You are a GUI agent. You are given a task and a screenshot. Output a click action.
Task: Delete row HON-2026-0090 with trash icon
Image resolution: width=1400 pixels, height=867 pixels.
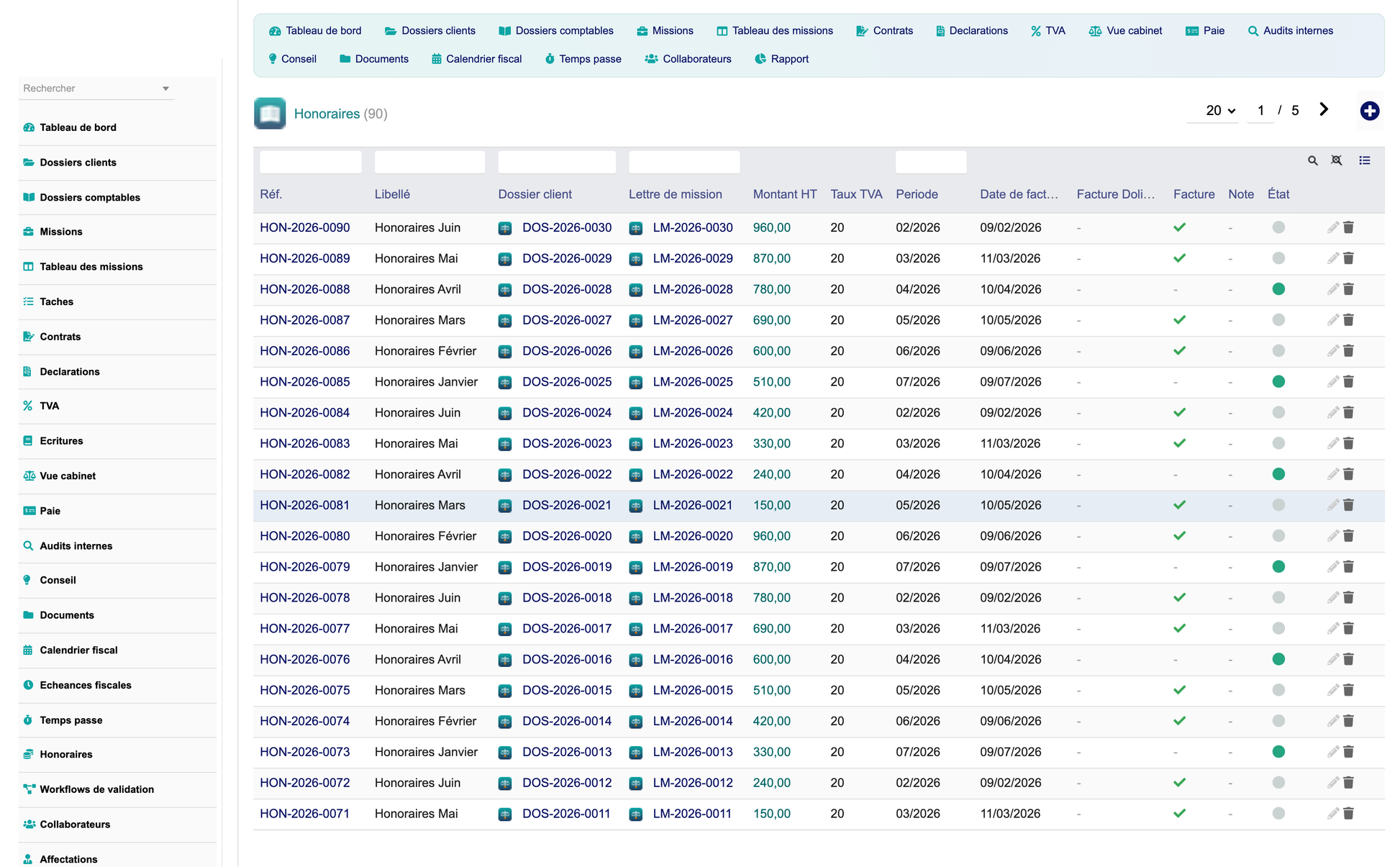coord(1349,227)
